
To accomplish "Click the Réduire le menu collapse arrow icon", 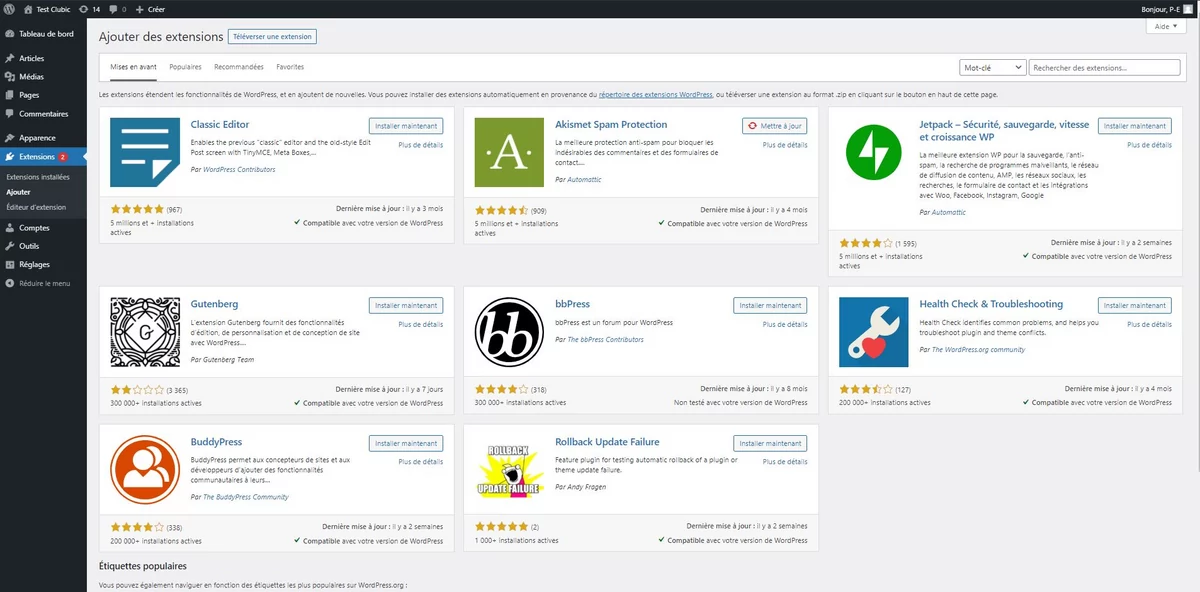I will click(x=9, y=283).
